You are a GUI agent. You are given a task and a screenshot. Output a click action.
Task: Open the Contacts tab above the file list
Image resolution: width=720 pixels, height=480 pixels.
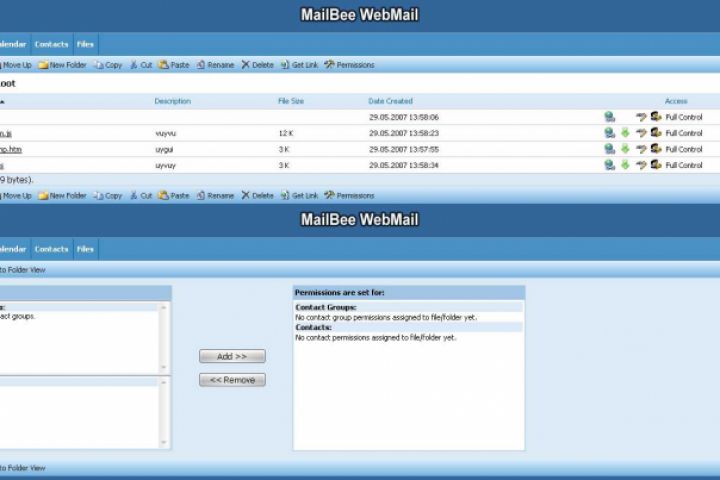coord(51,45)
